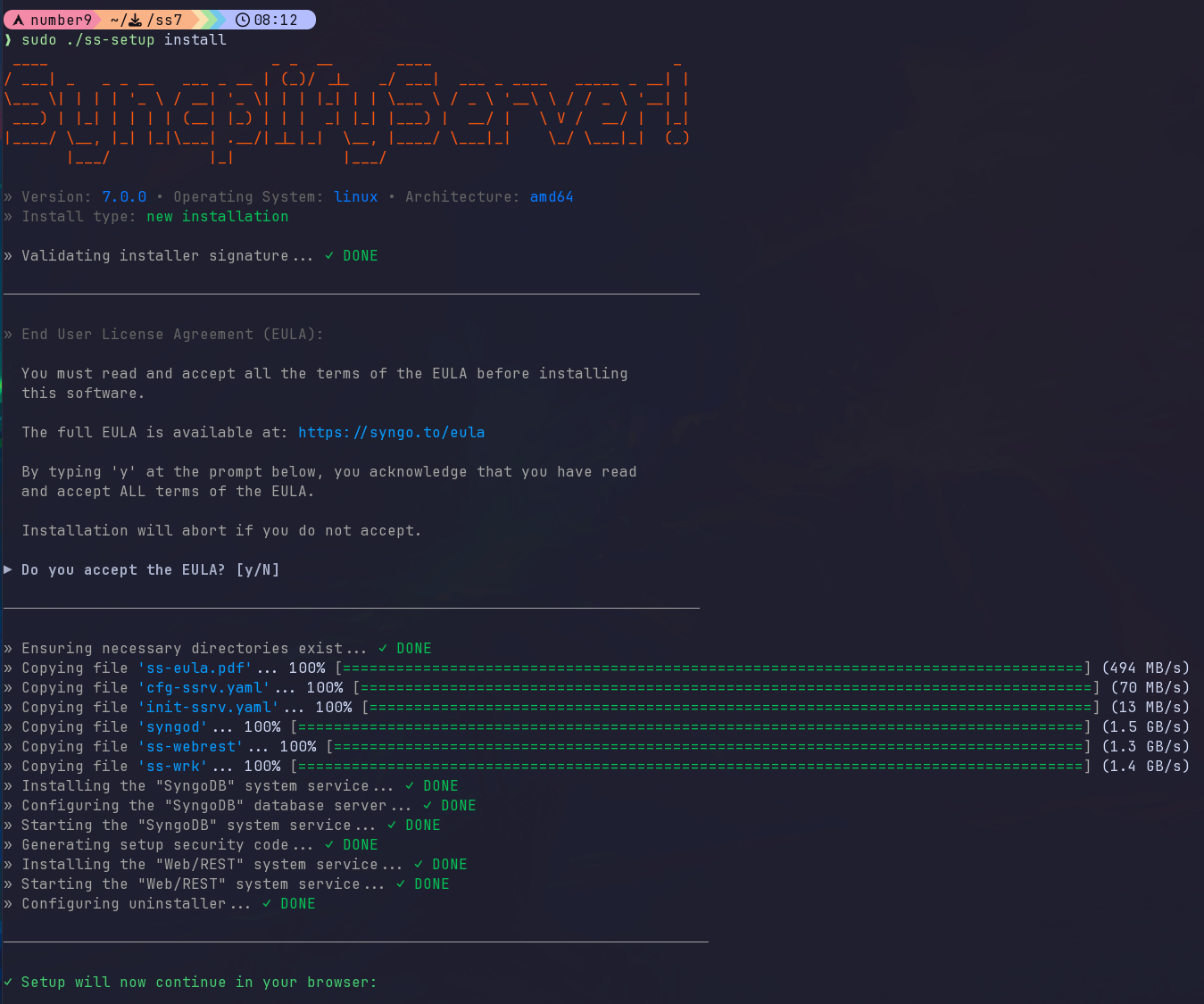This screenshot has width=1204, height=1004.
Task: Click the arrow marker at the EULA prompt line
Action: pyautogui.click(x=7, y=569)
